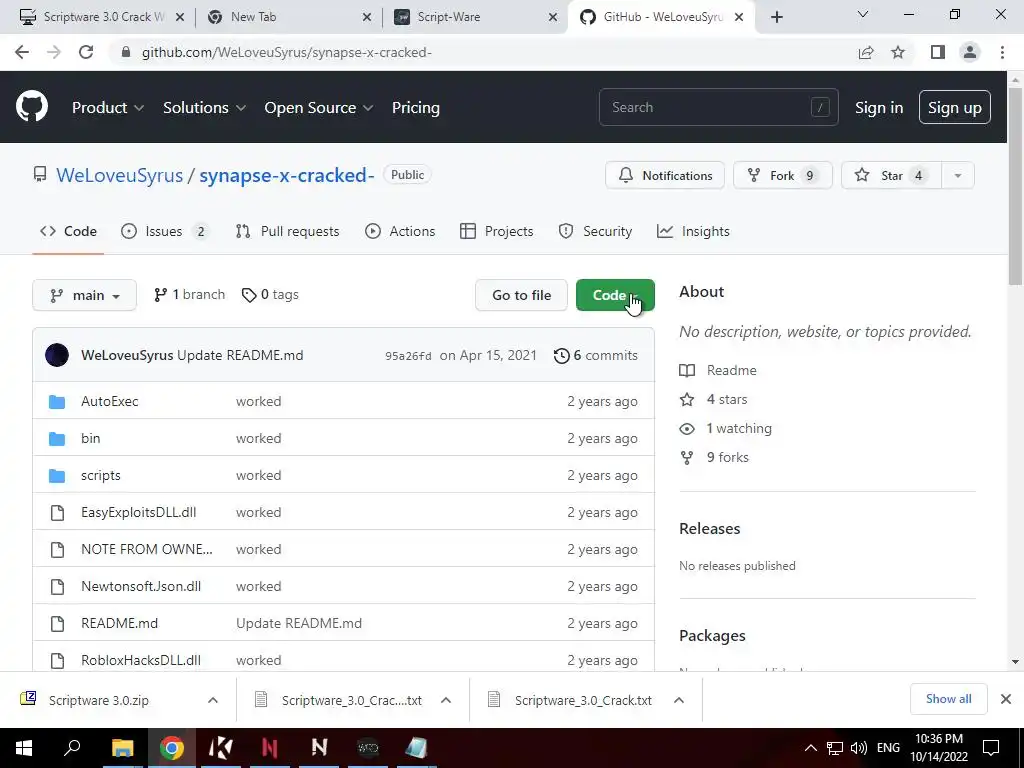The width and height of the screenshot is (1024, 768).
Task: Click the Sign in link
Action: pos(879,108)
